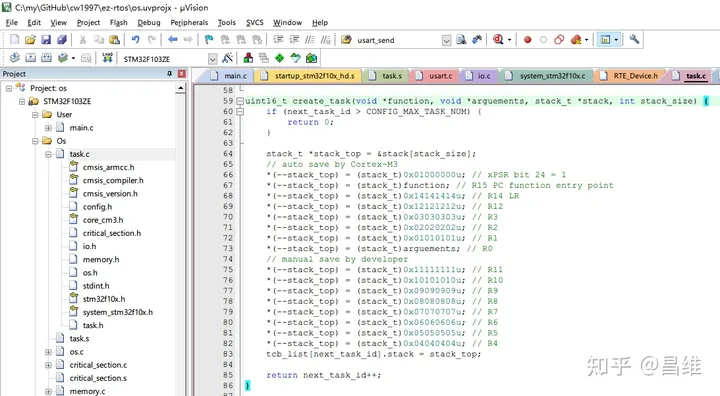Collapse the Os folder group
This screenshot has height=396, width=720.
pos(35,141)
